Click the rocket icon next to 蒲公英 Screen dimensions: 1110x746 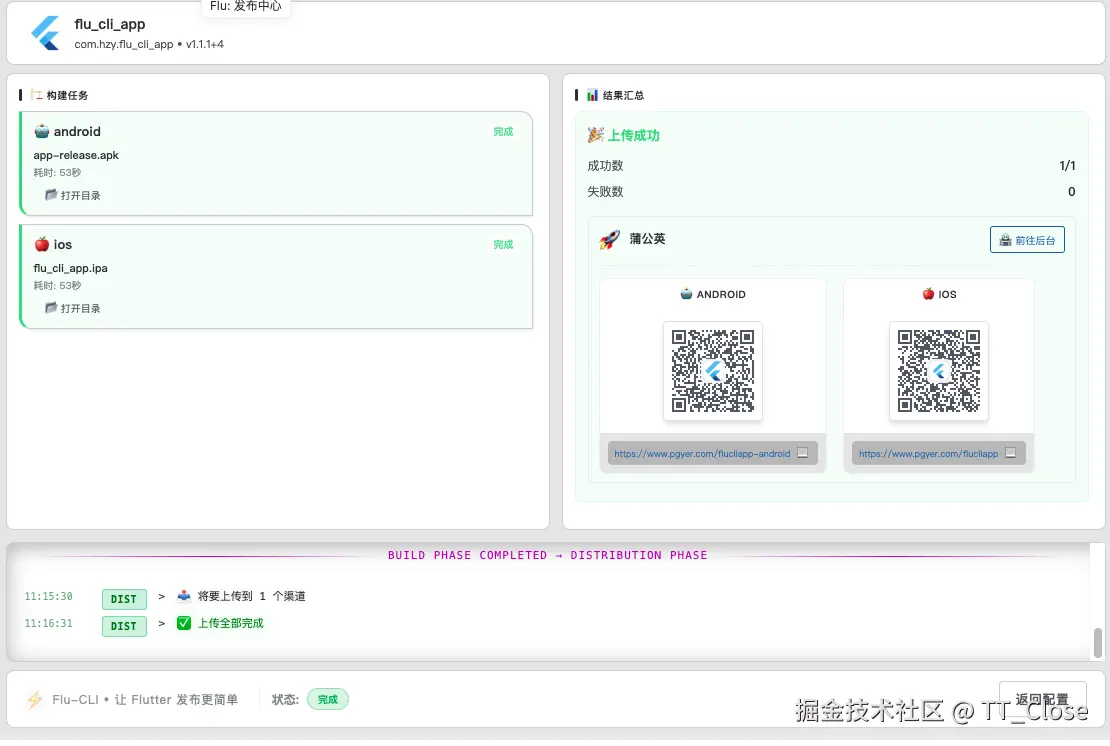(610, 239)
